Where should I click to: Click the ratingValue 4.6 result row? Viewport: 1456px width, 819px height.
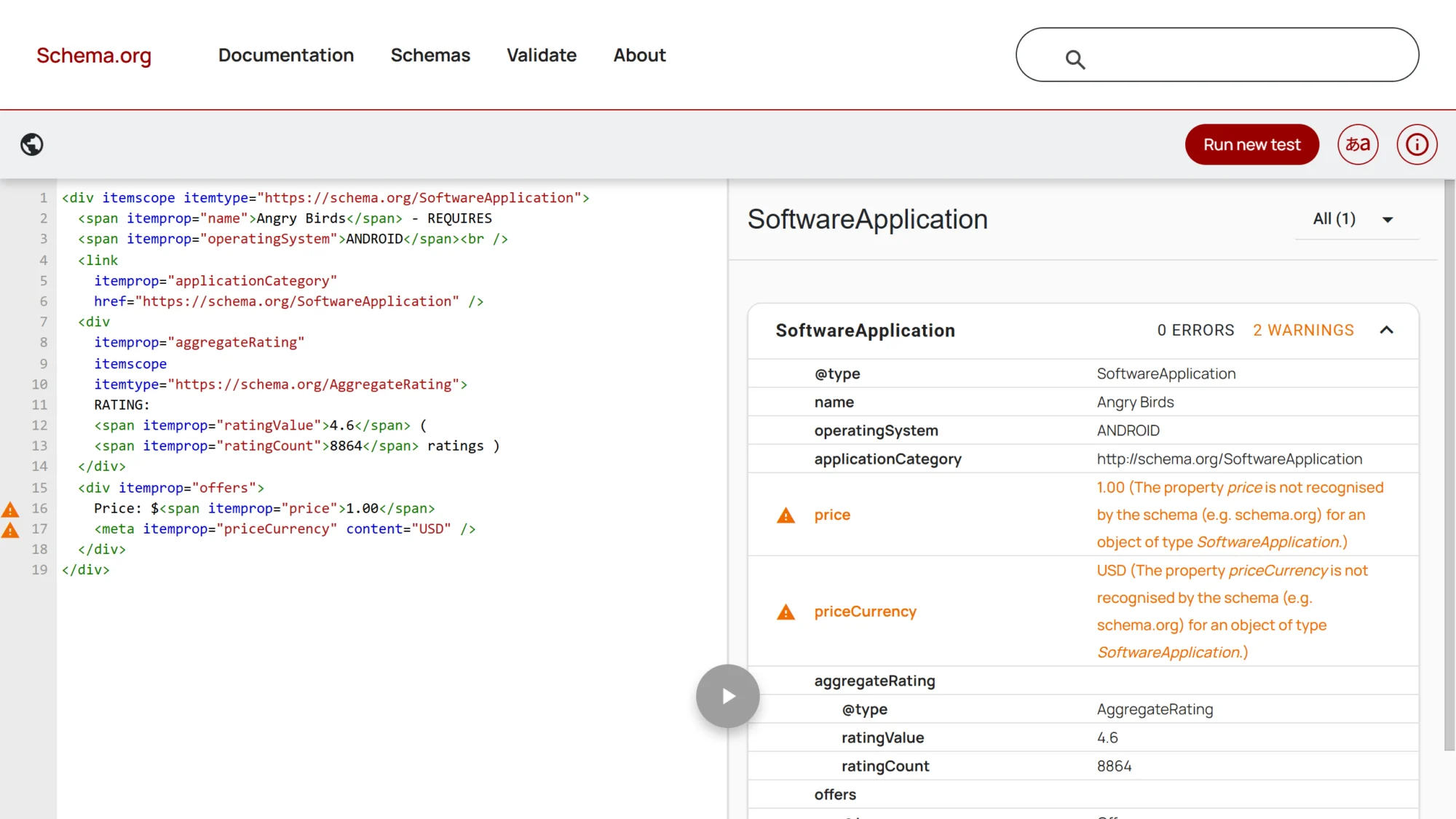click(x=1083, y=737)
